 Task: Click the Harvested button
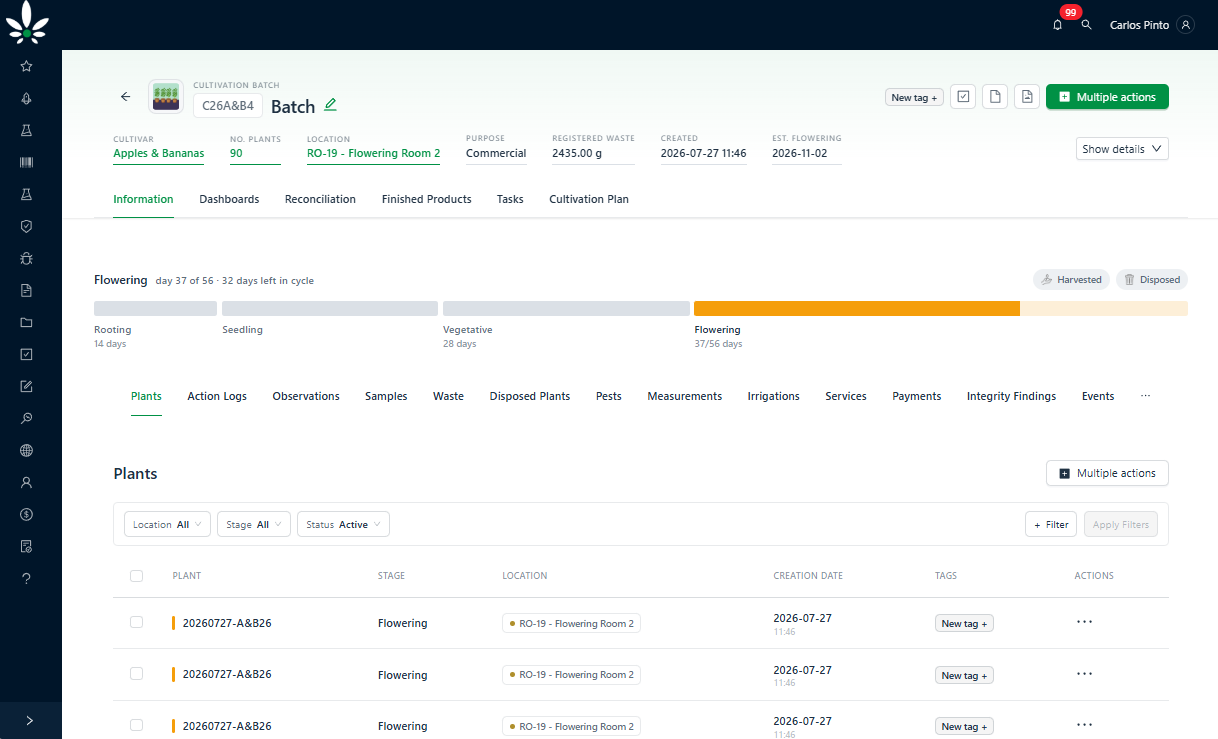1071,280
